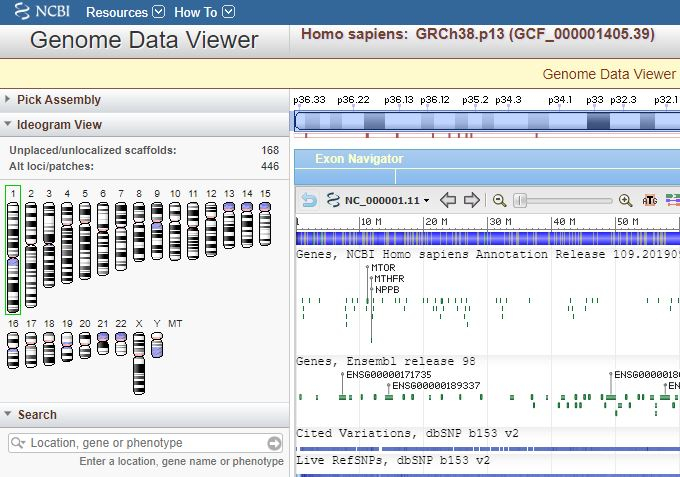Select chromosome 19 ideogram
This screenshot has height=477, width=680.
[67, 347]
